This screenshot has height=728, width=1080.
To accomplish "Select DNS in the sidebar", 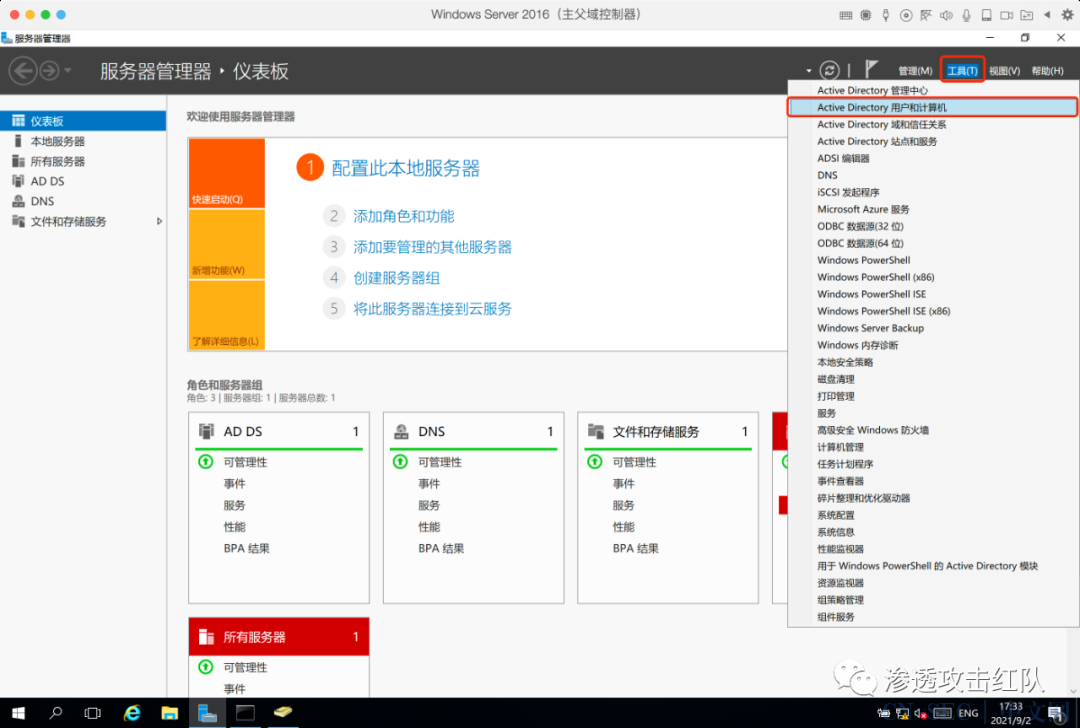I will [x=83, y=201].
